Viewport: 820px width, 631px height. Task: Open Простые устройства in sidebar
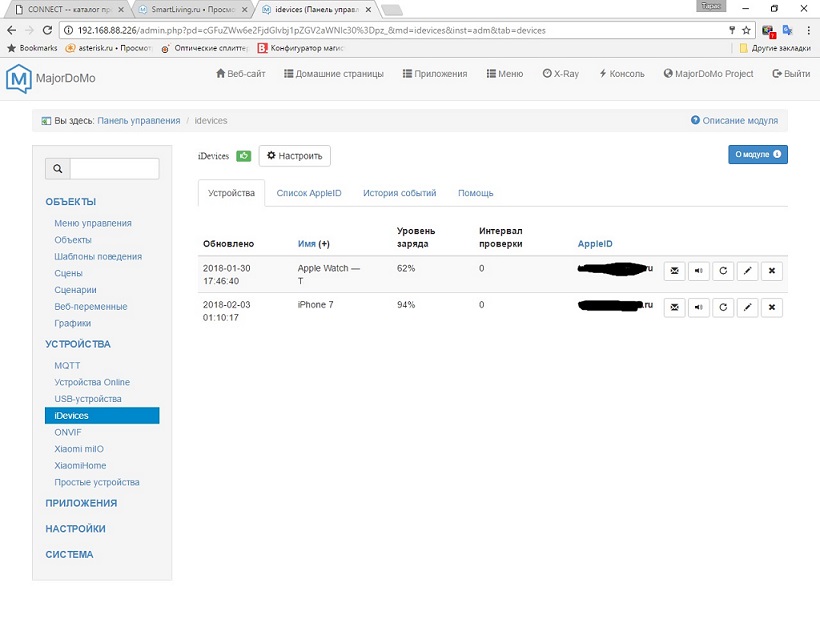point(97,483)
